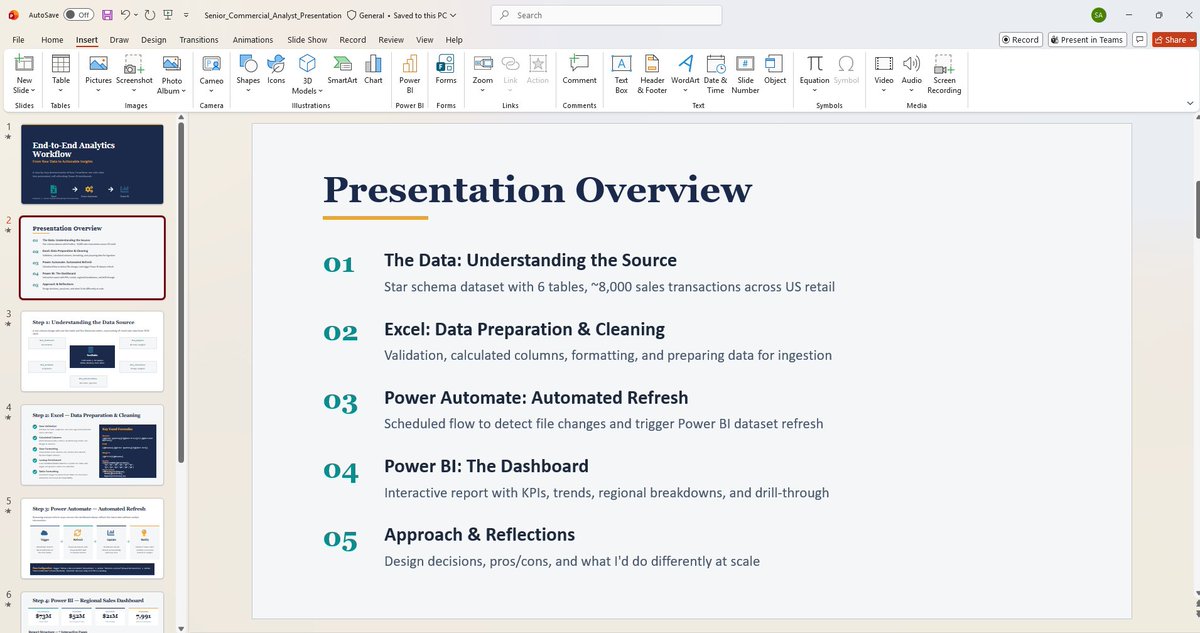Switch to the Design tab
This screenshot has height=633, width=1200.
[154, 40]
